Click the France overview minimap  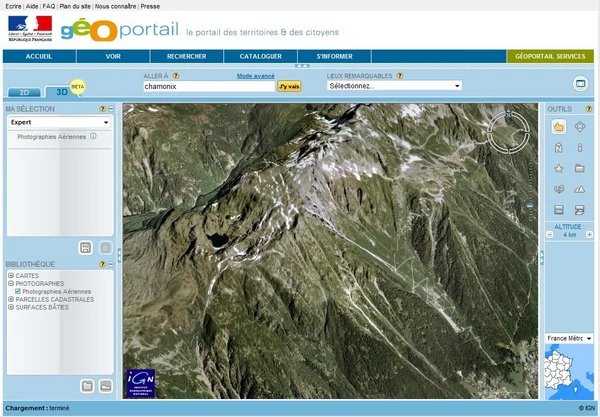point(569,371)
